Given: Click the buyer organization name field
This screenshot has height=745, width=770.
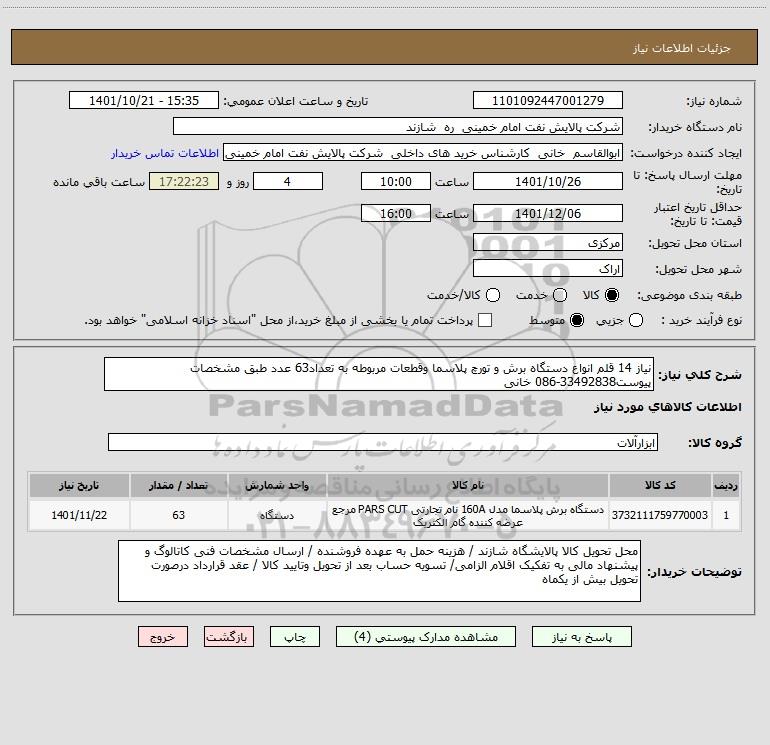Looking at the screenshot, I should click(x=398, y=127).
